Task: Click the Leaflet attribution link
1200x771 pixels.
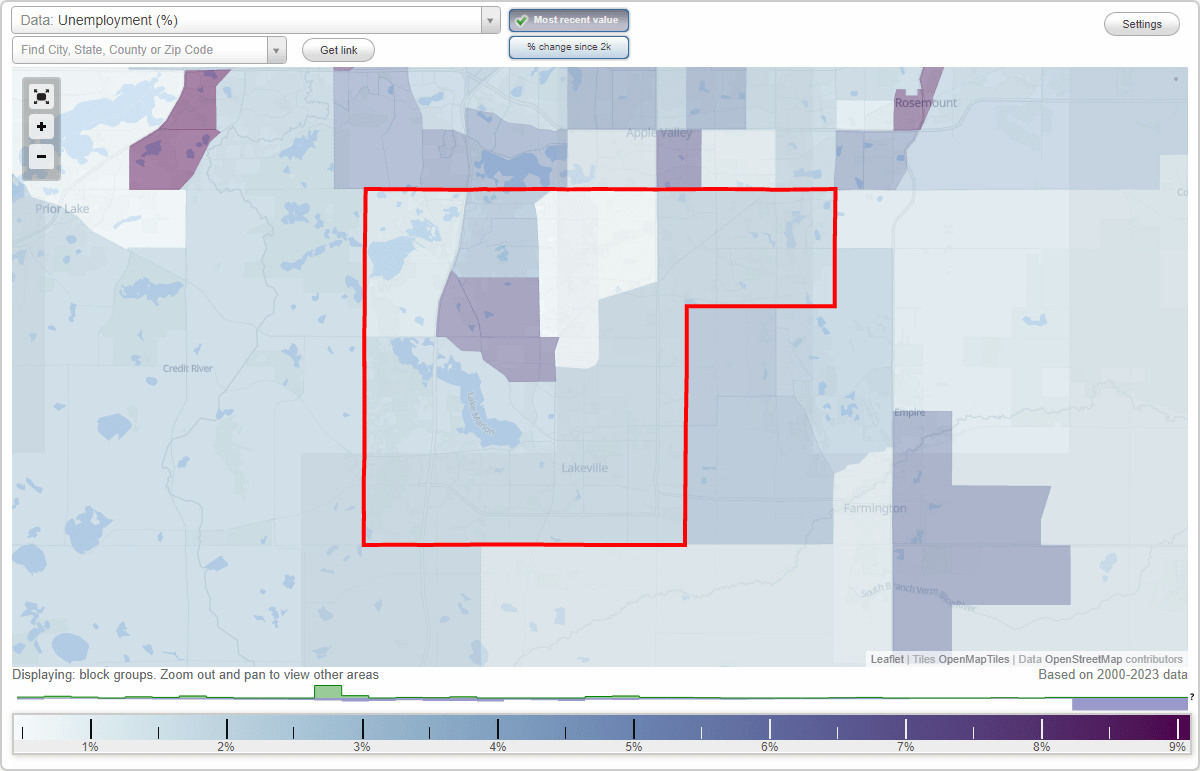Action: tap(886, 659)
